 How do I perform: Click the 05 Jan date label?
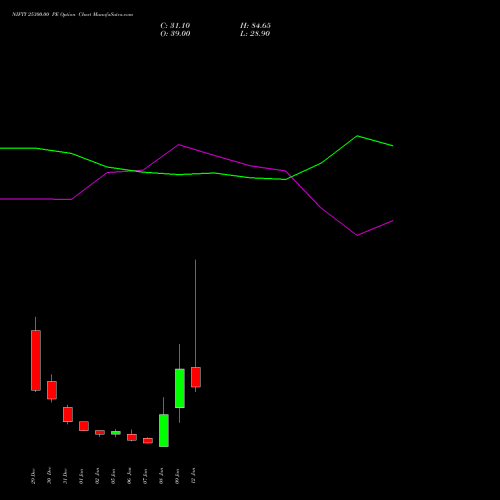click(113, 476)
